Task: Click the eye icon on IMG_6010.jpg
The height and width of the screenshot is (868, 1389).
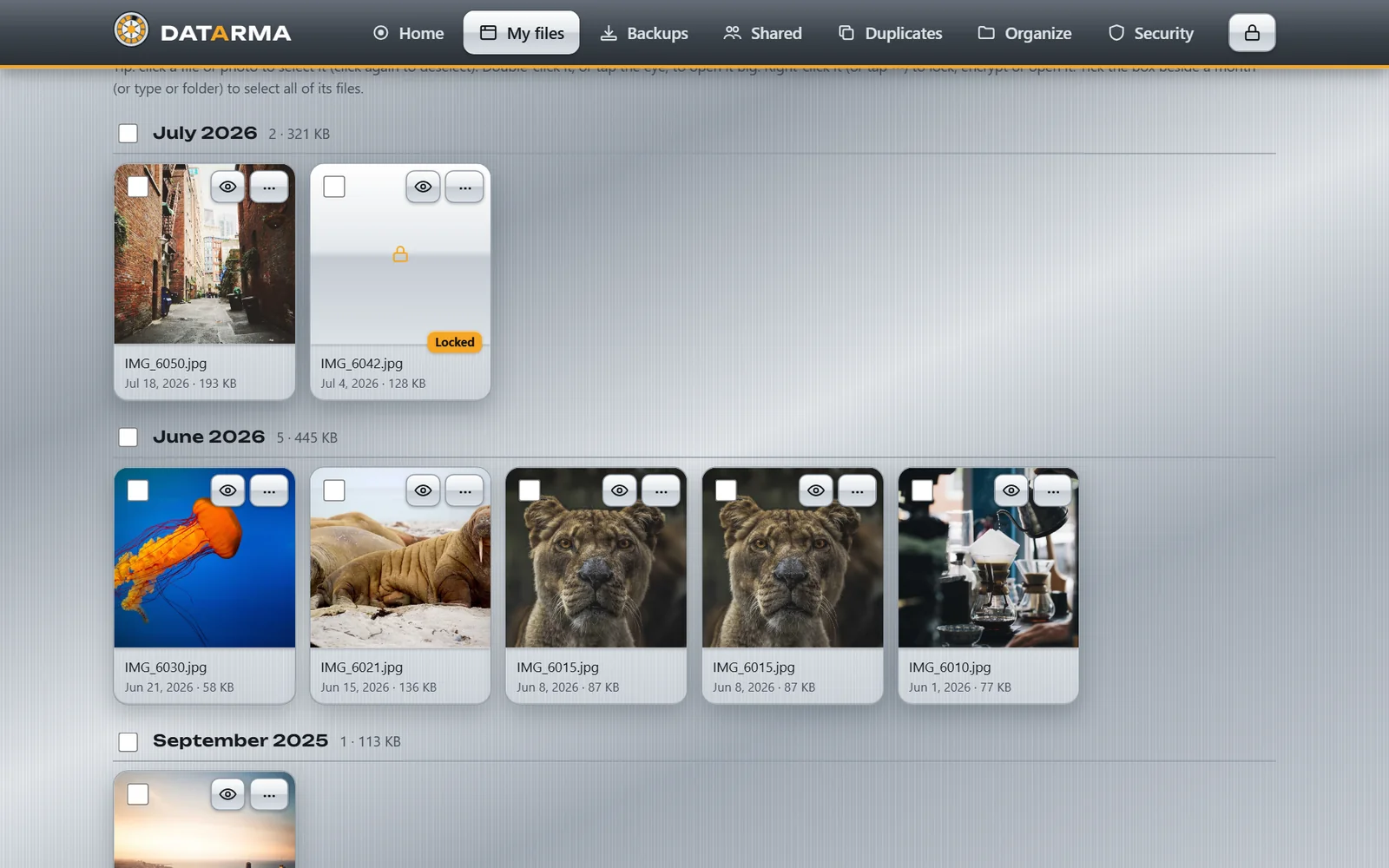Action: [1011, 490]
